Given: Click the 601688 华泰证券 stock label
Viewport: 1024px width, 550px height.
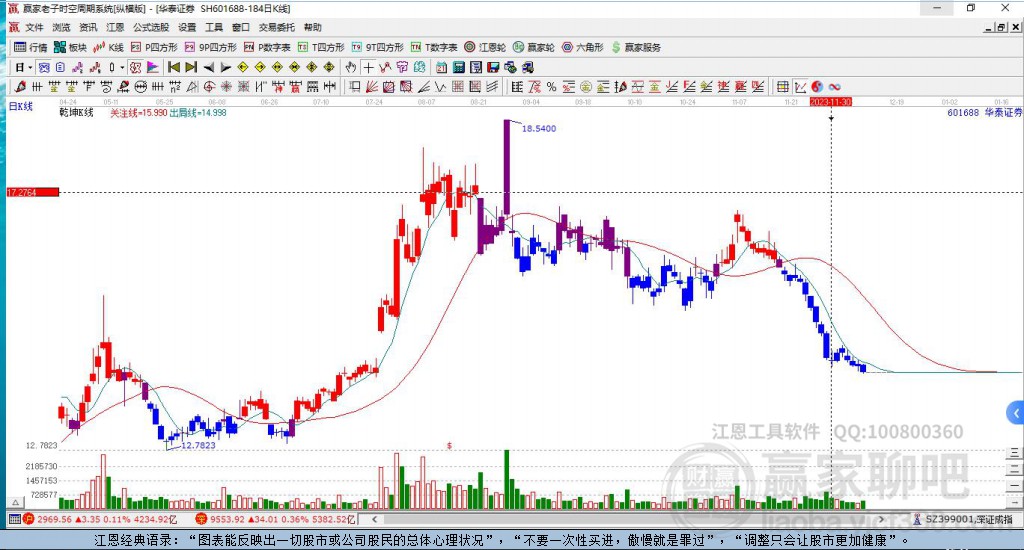Looking at the screenshot, I should pos(984,112).
